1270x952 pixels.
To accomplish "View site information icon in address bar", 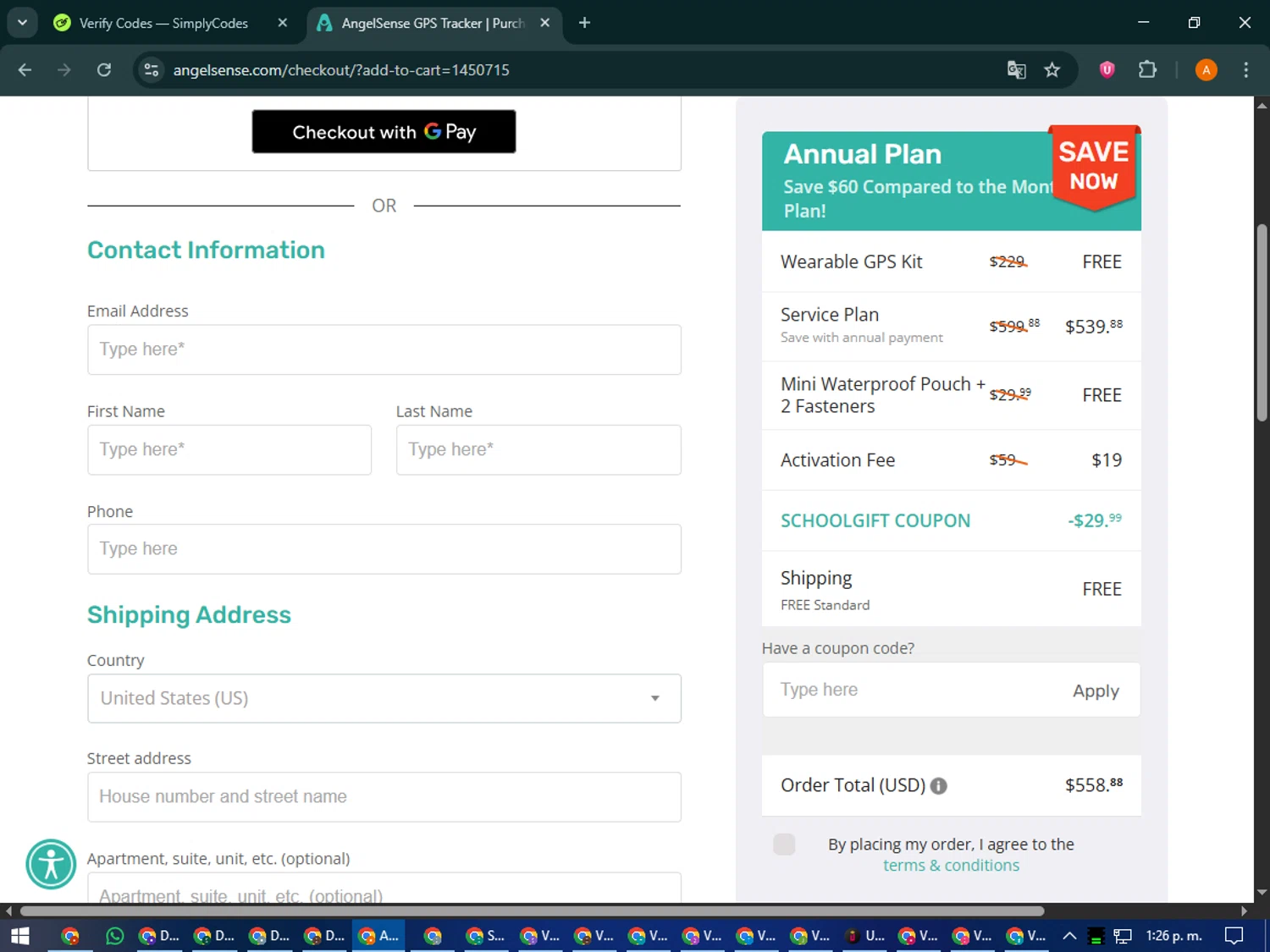I will tap(152, 70).
